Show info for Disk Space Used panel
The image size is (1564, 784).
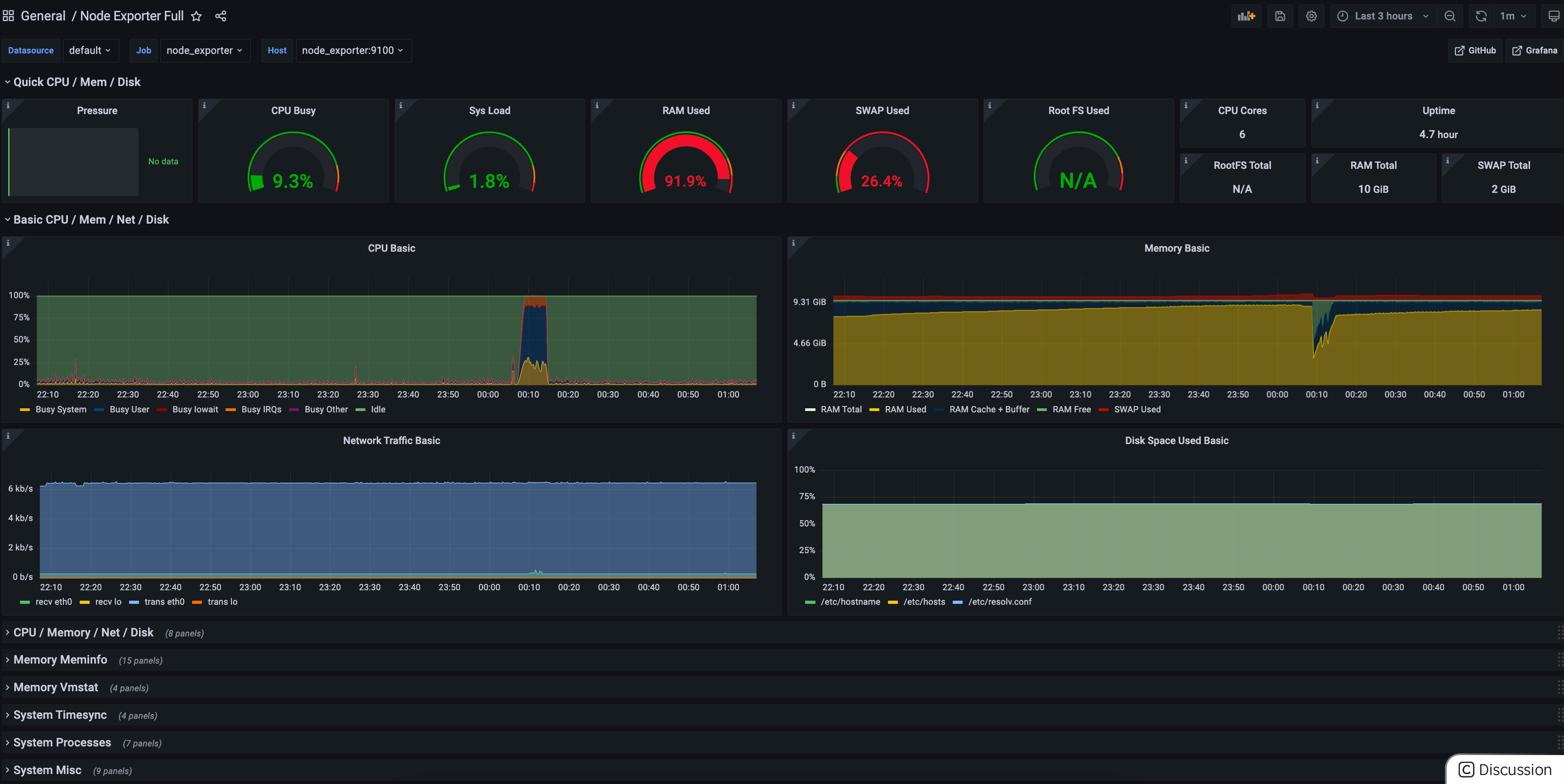(x=793, y=436)
